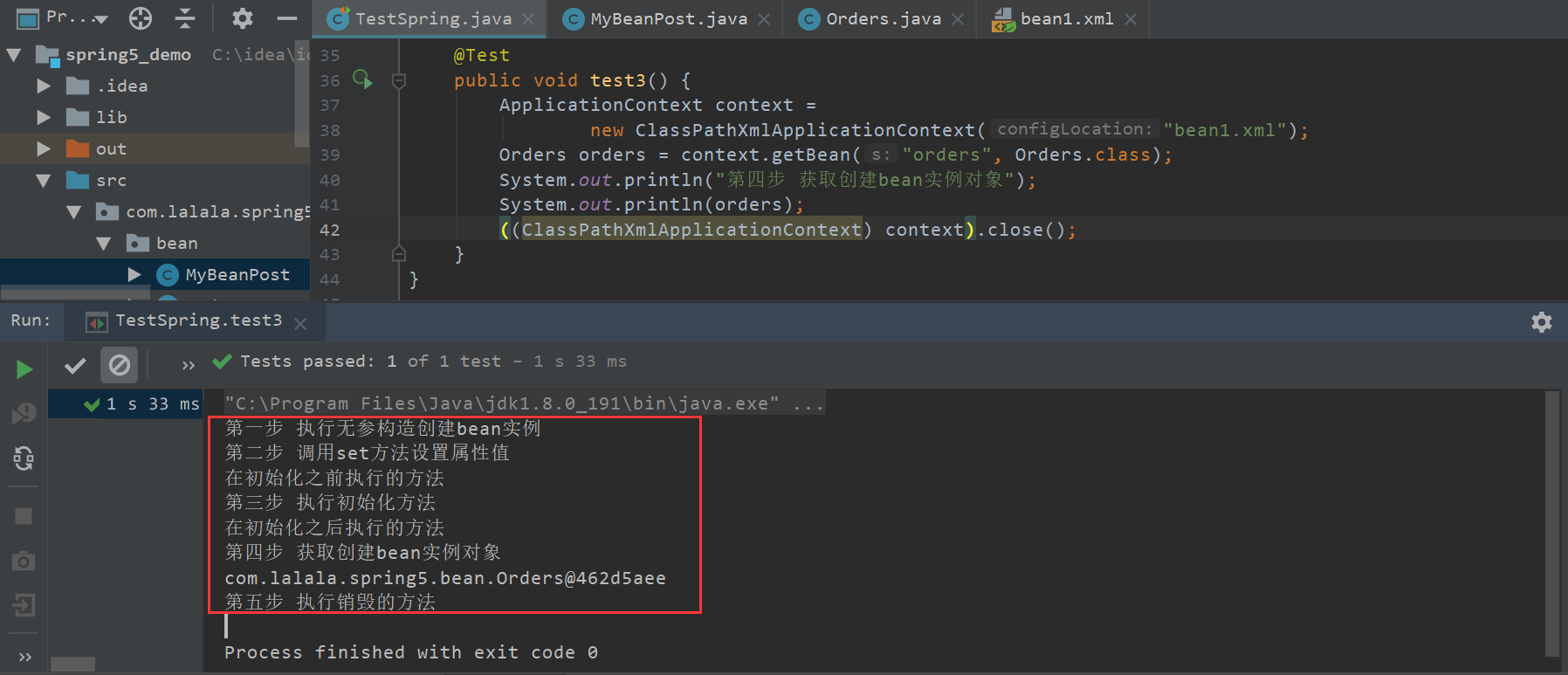Click the run test gutter icon on line 36

pos(362,79)
